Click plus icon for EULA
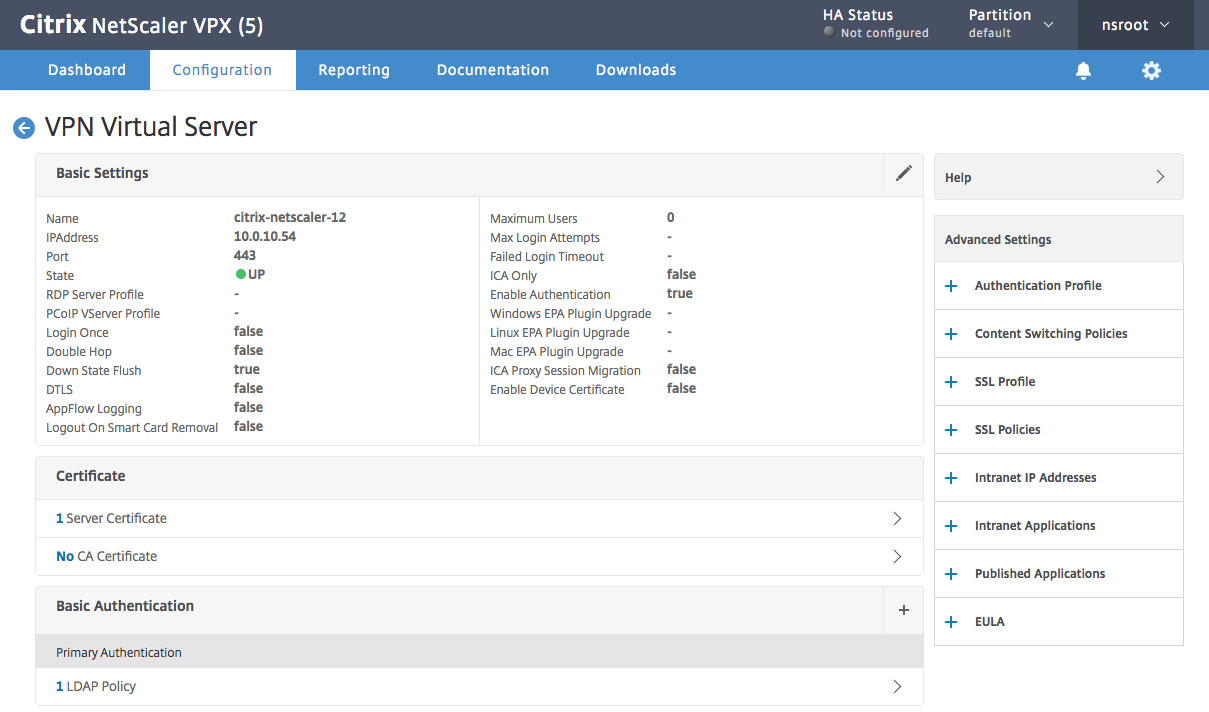1209x712 pixels. click(951, 622)
